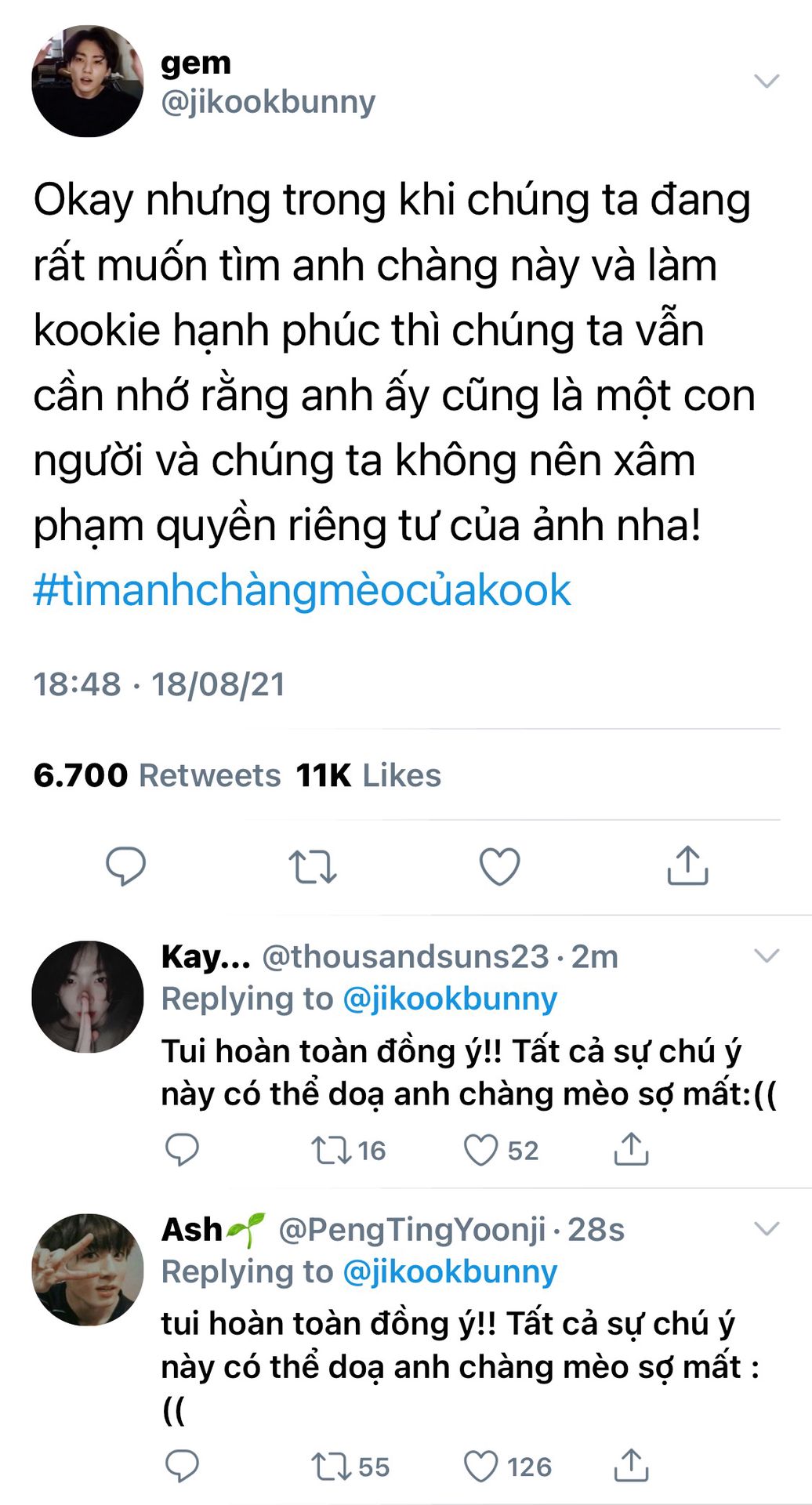This screenshot has width=812, height=1505.
Task: View the 6.700 Retweets list
Action: pos(157,775)
